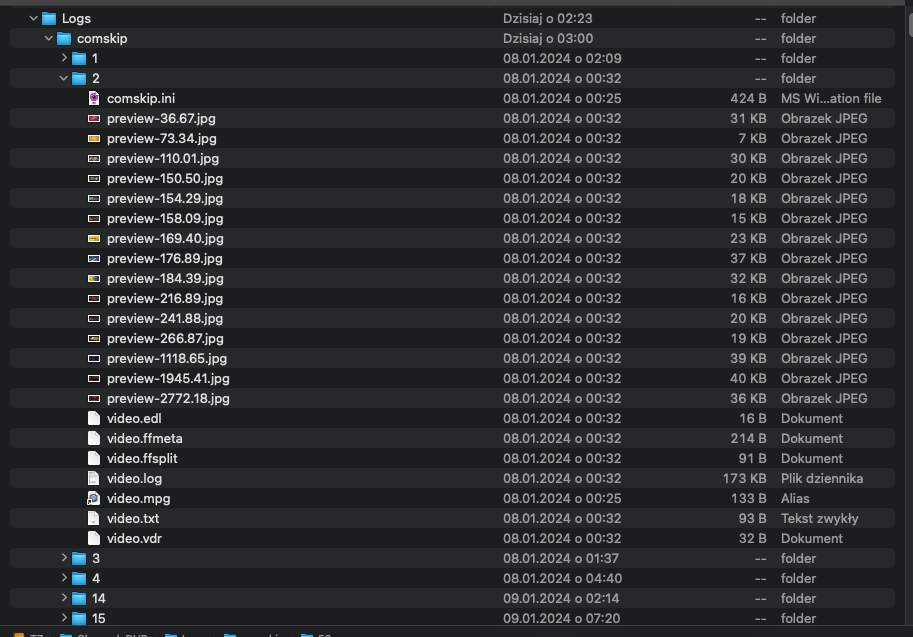
Task: Select the video.log file icon
Action: (94, 478)
